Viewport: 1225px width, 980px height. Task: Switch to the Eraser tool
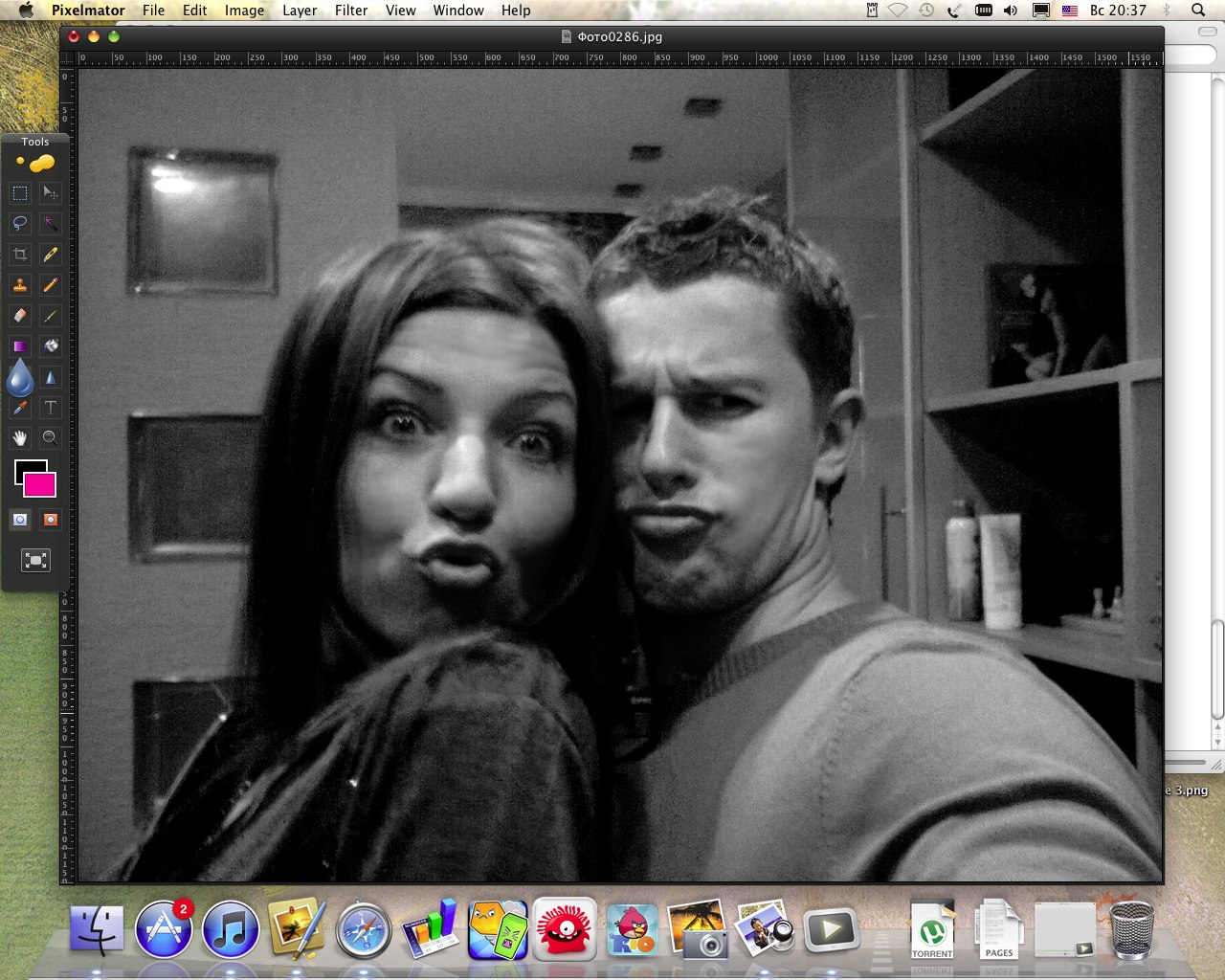click(20, 316)
